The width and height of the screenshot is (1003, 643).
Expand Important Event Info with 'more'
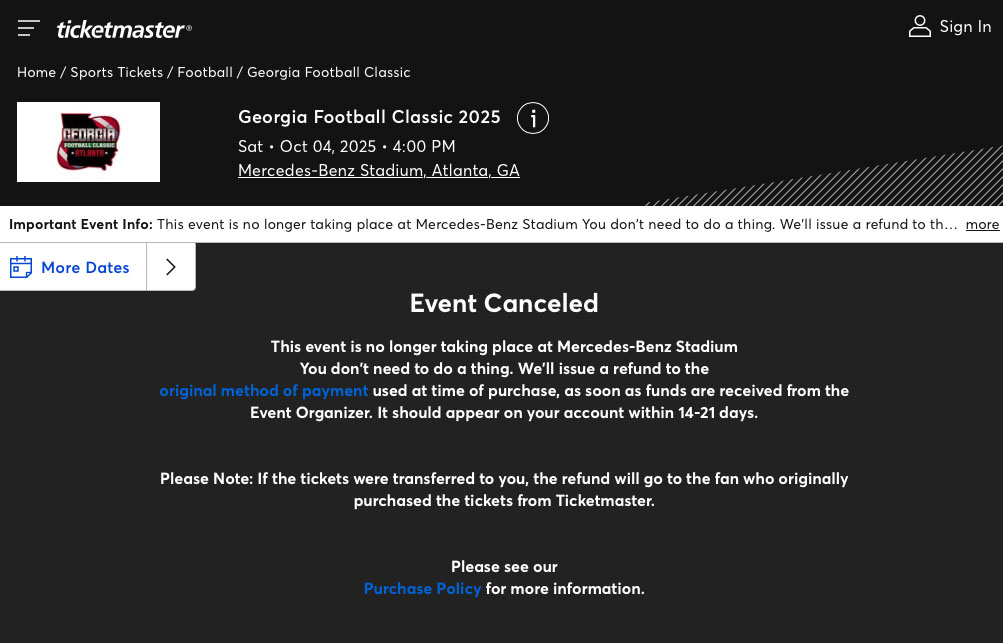(x=982, y=224)
